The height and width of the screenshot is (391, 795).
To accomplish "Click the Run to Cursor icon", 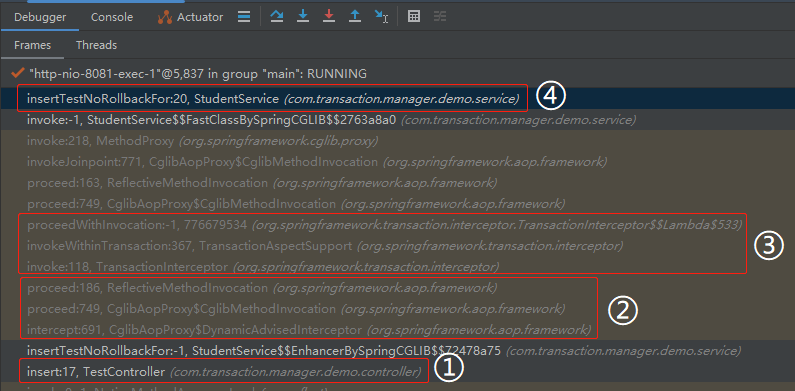I will click(381, 17).
